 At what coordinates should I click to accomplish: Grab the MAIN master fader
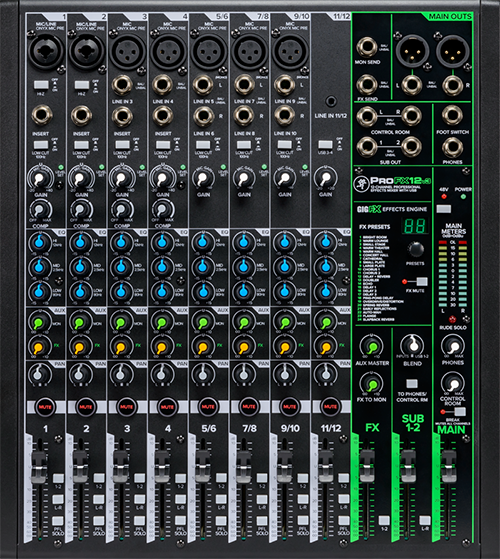(449, 466)
